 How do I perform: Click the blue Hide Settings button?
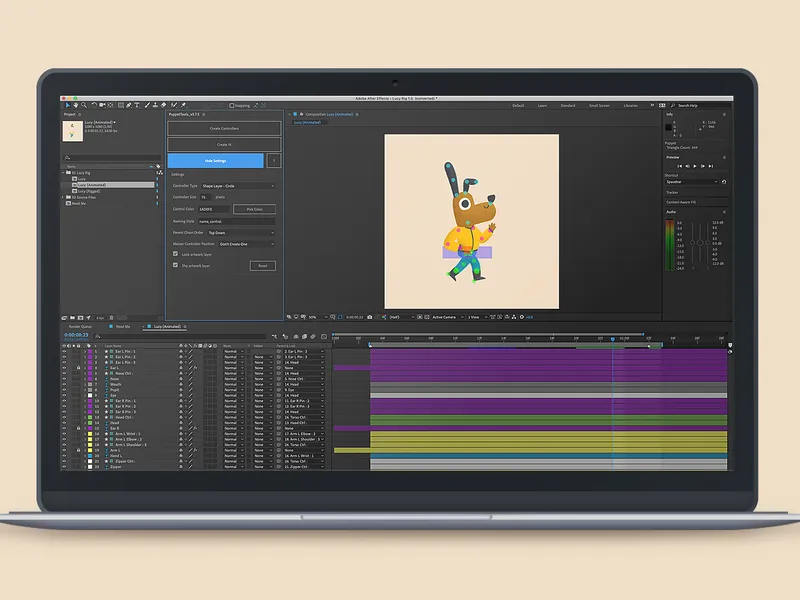click(215, 161)
